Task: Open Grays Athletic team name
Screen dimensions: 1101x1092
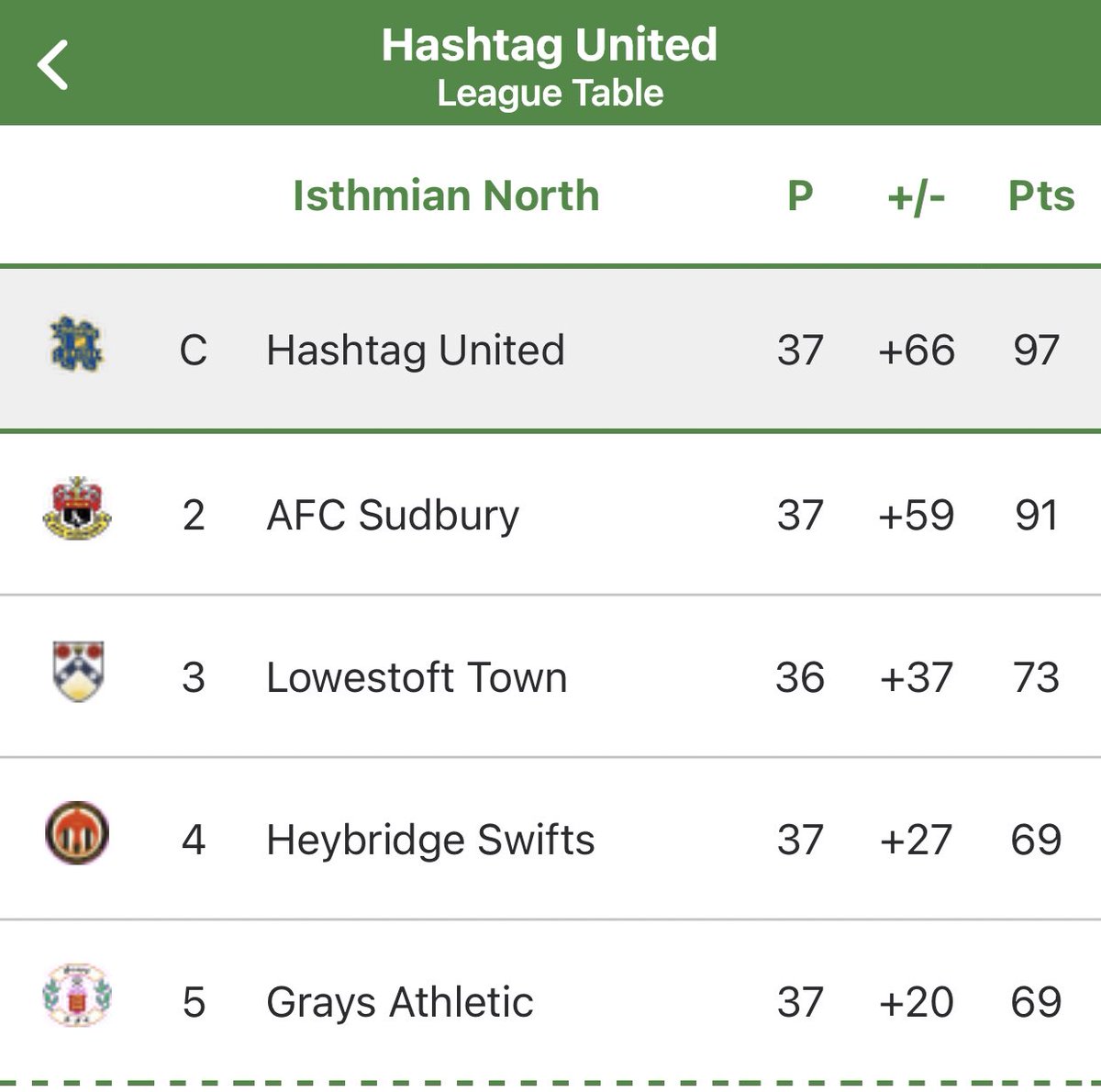Action: point(399,1003)
